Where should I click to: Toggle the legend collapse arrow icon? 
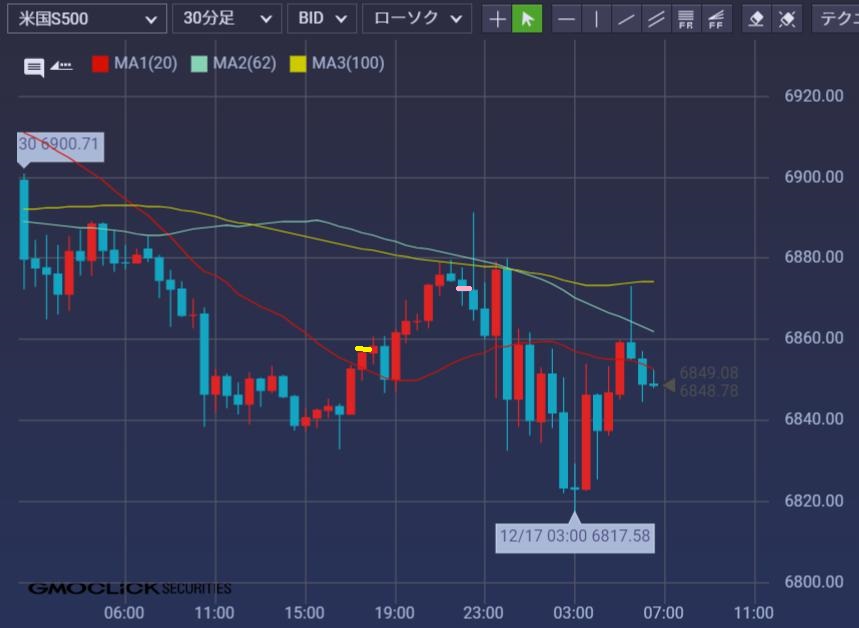point(61,66)
